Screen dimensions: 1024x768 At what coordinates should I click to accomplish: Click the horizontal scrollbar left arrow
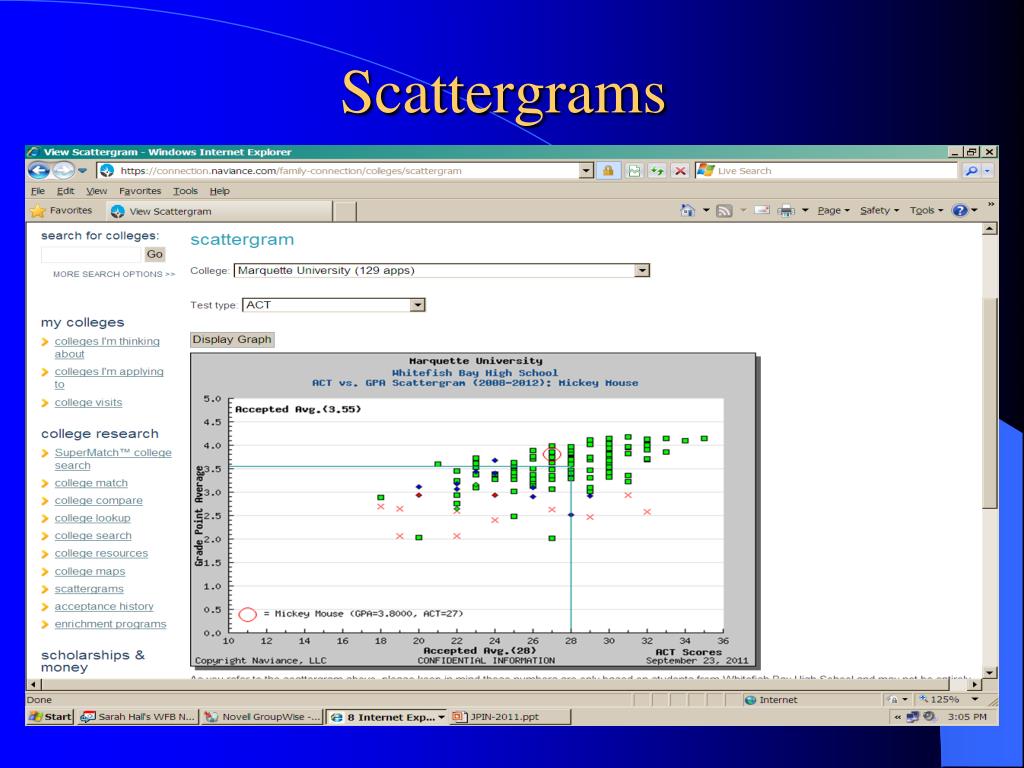33,684
